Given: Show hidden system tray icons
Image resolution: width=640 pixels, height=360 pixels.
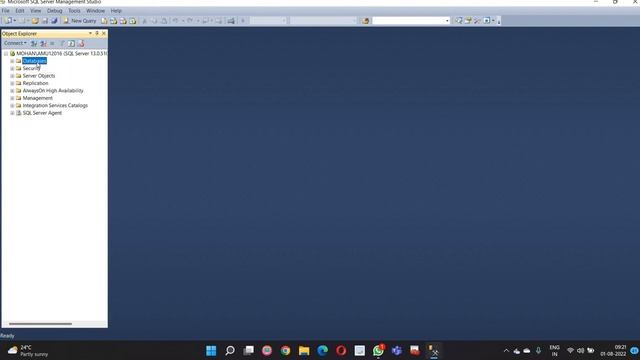Looking at the screenshot, I should [x=506, y=351].
